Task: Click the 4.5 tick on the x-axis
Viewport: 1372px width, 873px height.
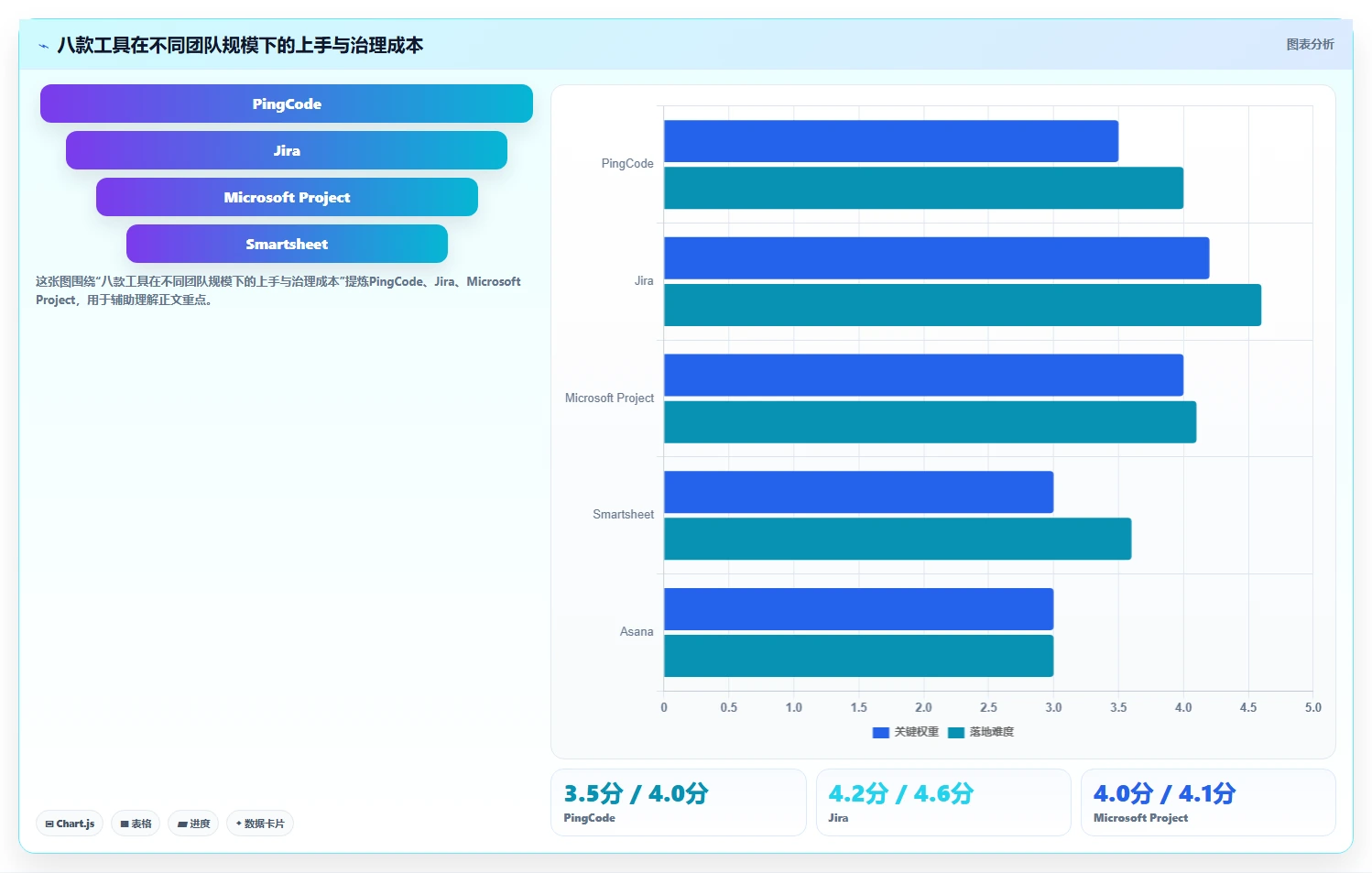Action: pyautogui.click(x=1248, y=707)
